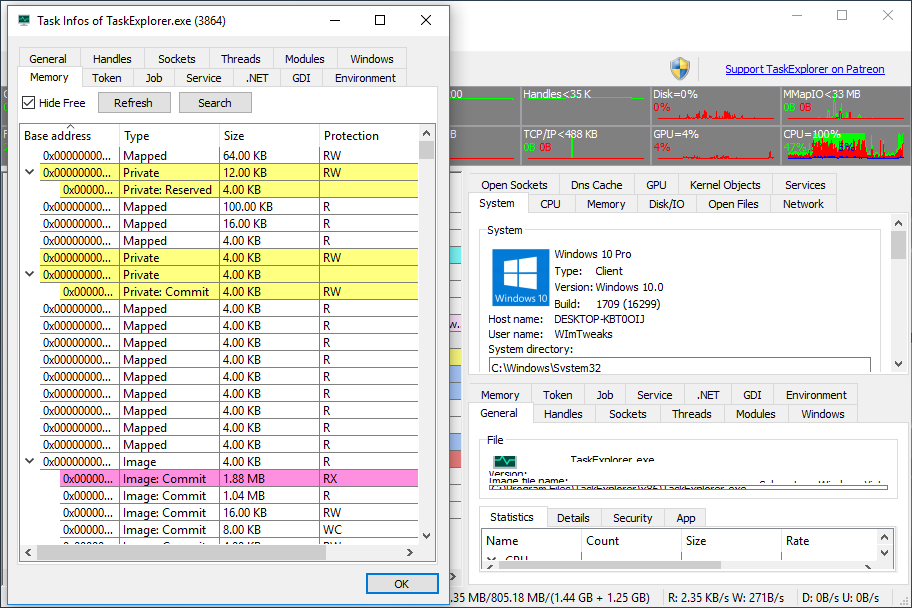The height and width of the screenshot is (608, 912).
Task: Sort memory list by Size column
Action: coord(269,136)
